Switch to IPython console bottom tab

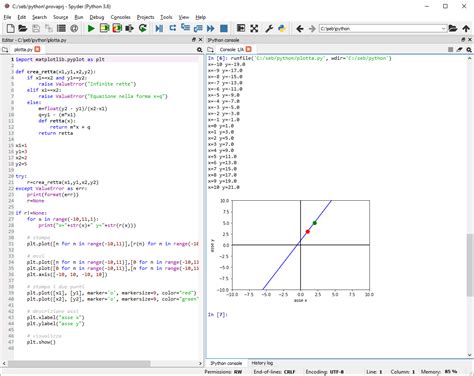[226, 363]
